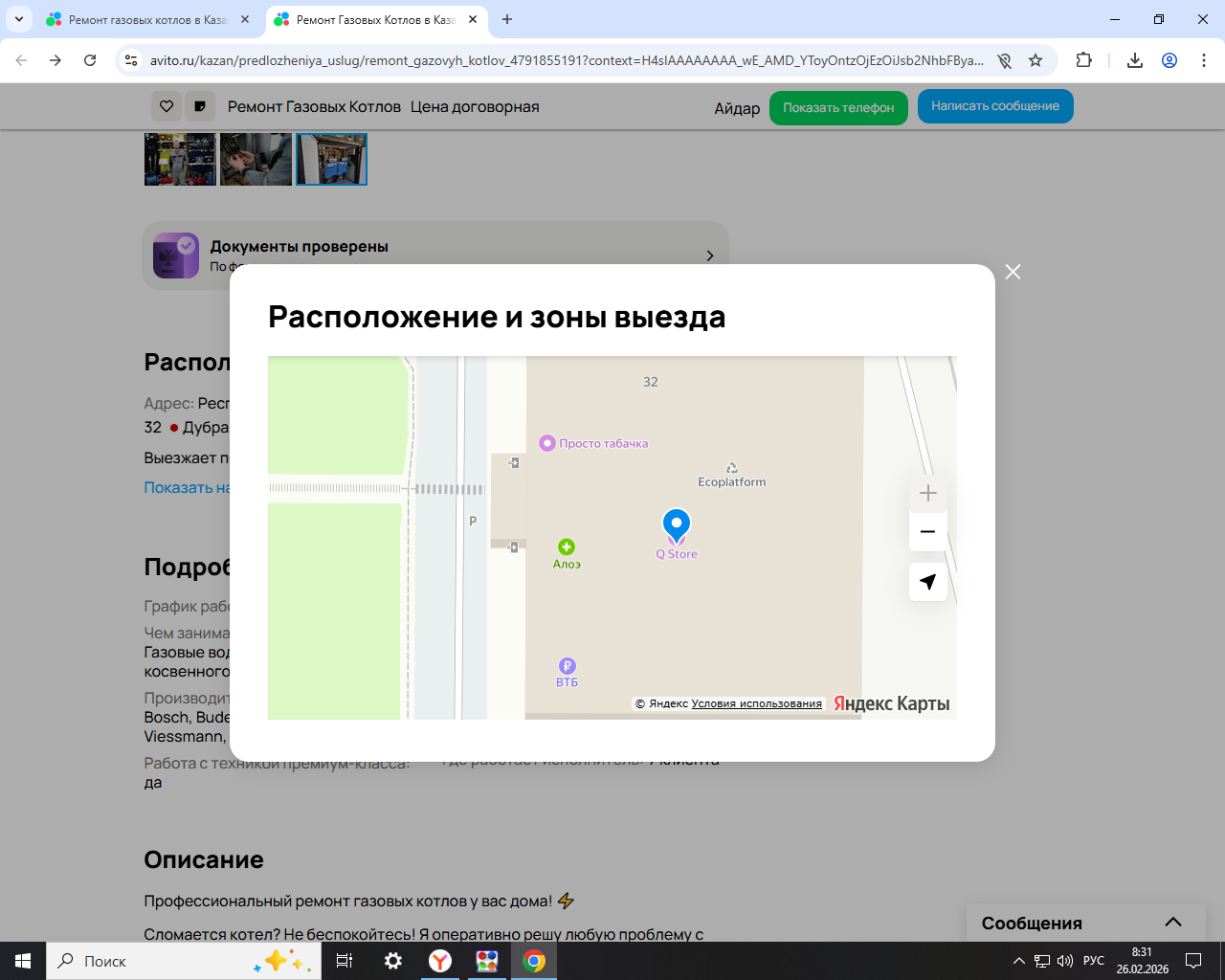
Task: Click the Ecoplatform recycling marker
Action: (731, 469)
